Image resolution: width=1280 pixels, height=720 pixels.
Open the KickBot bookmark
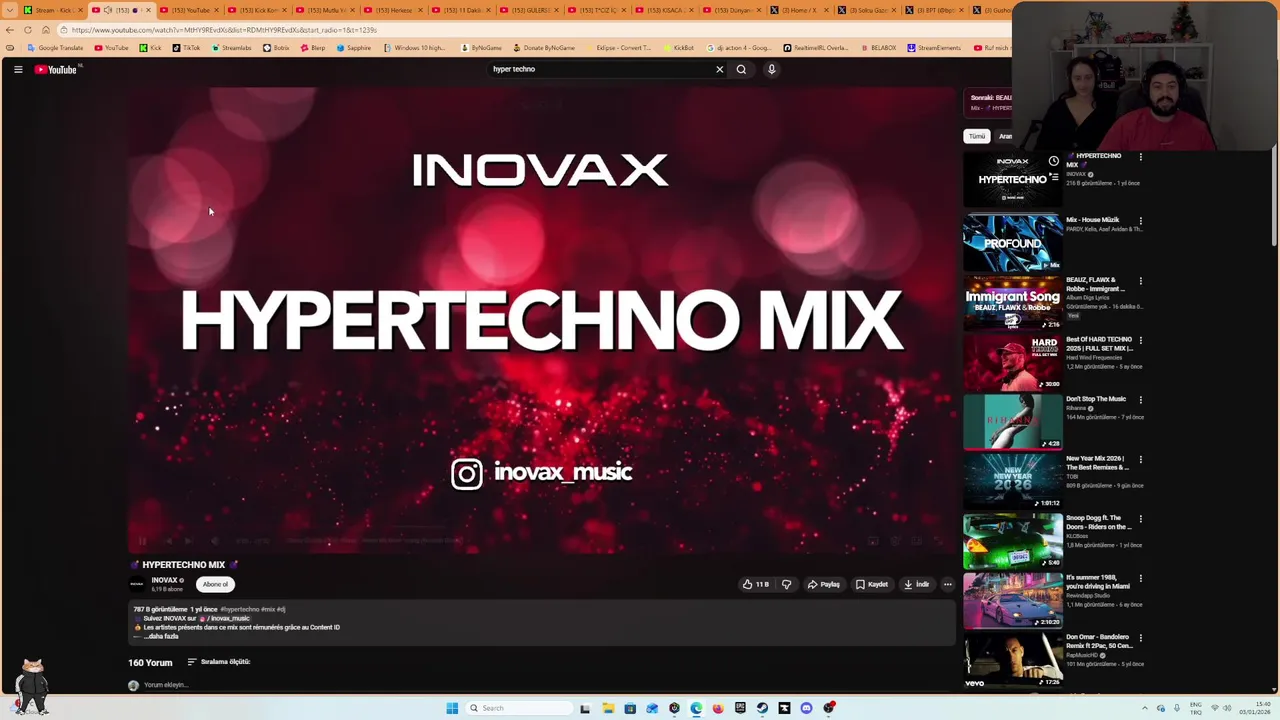[678, 48]
